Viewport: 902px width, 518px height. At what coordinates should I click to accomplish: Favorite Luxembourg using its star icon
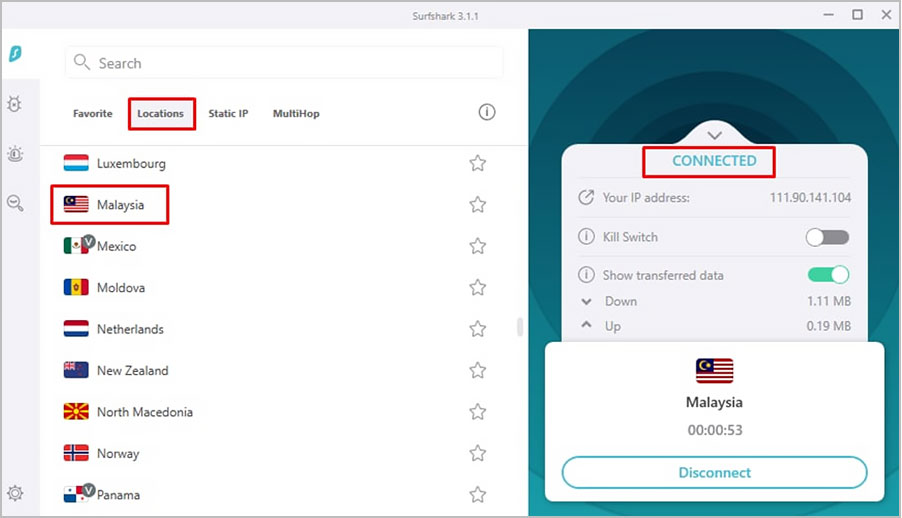[x=478, y=163]
